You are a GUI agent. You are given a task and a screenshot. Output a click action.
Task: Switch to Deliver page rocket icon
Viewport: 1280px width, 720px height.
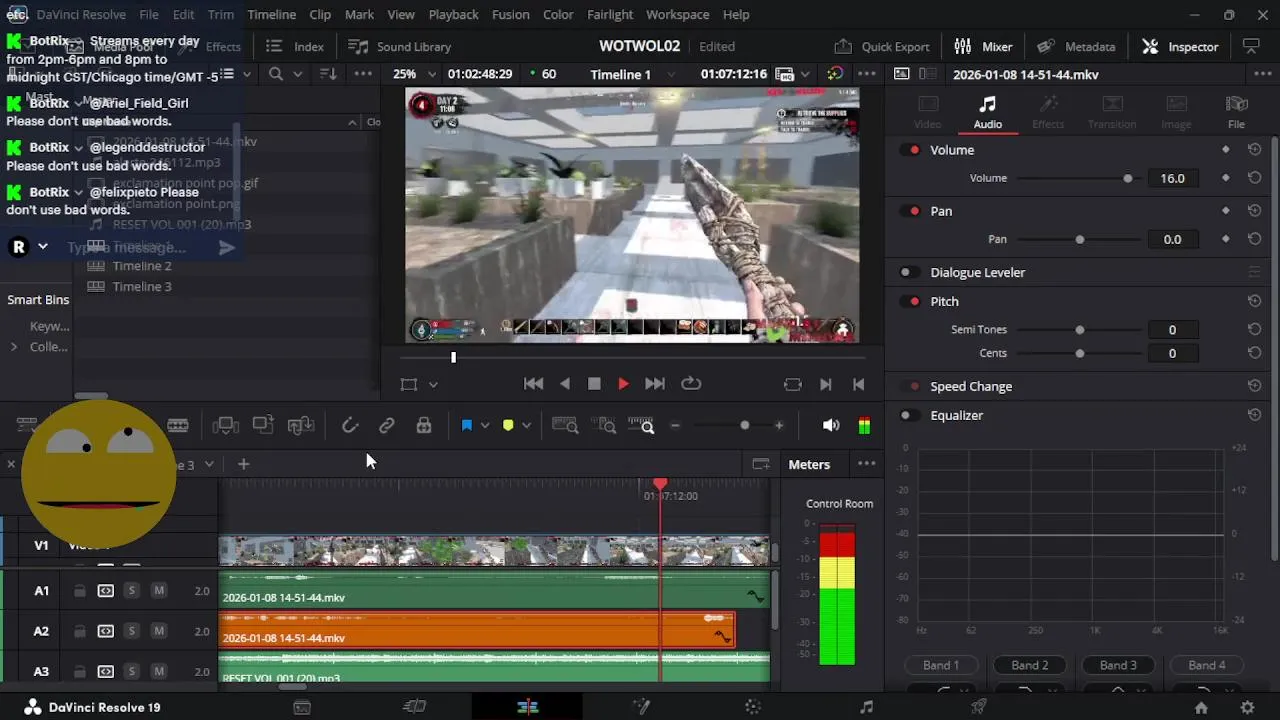click(x=979, y=707)
